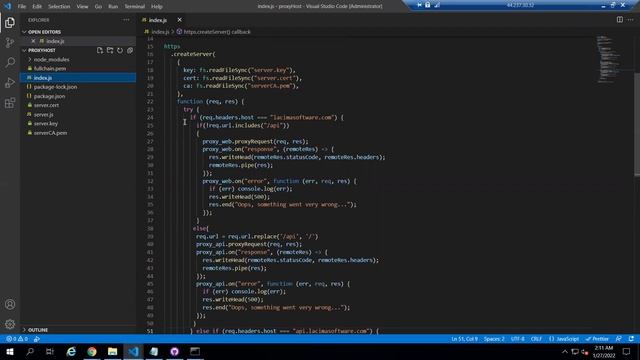Expand the OUTLINE section
The height and width of the screenshot is (360, 640).
pyautogui.click(x=38, y=330)
